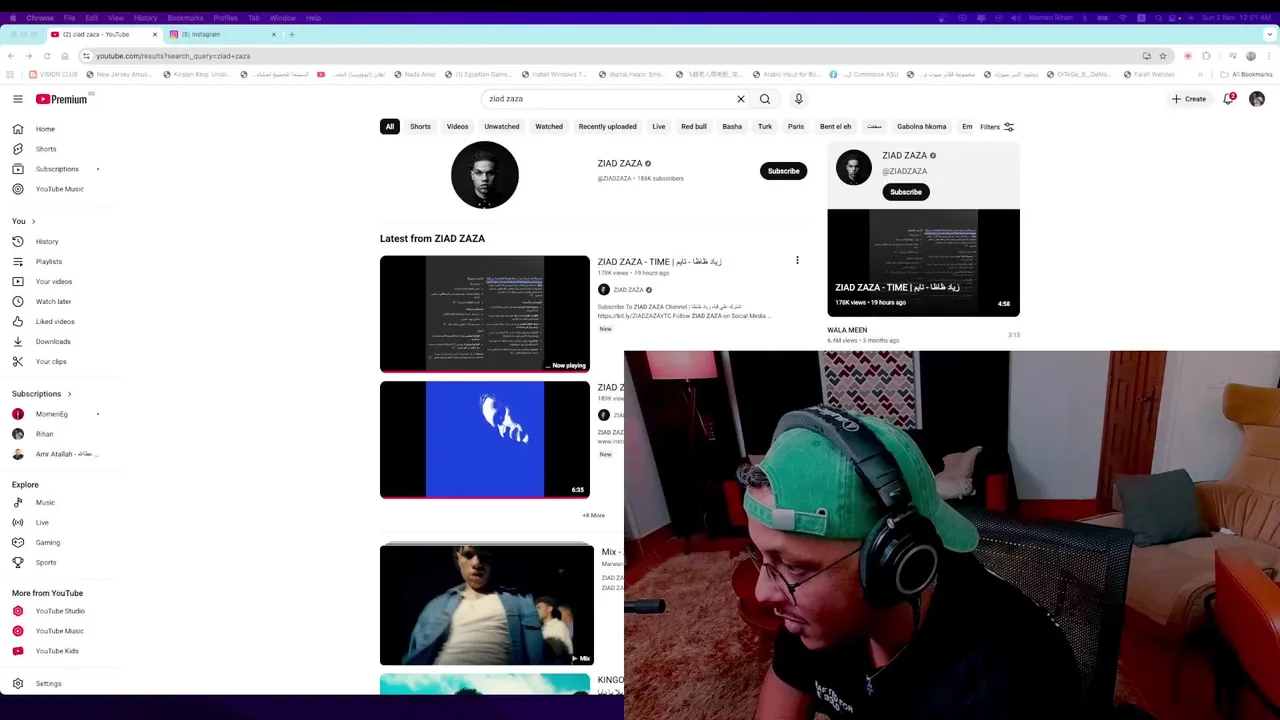The image size is (1280, 720).
Task: Click the YouTube Premium logo
Action: click(64, 99)
